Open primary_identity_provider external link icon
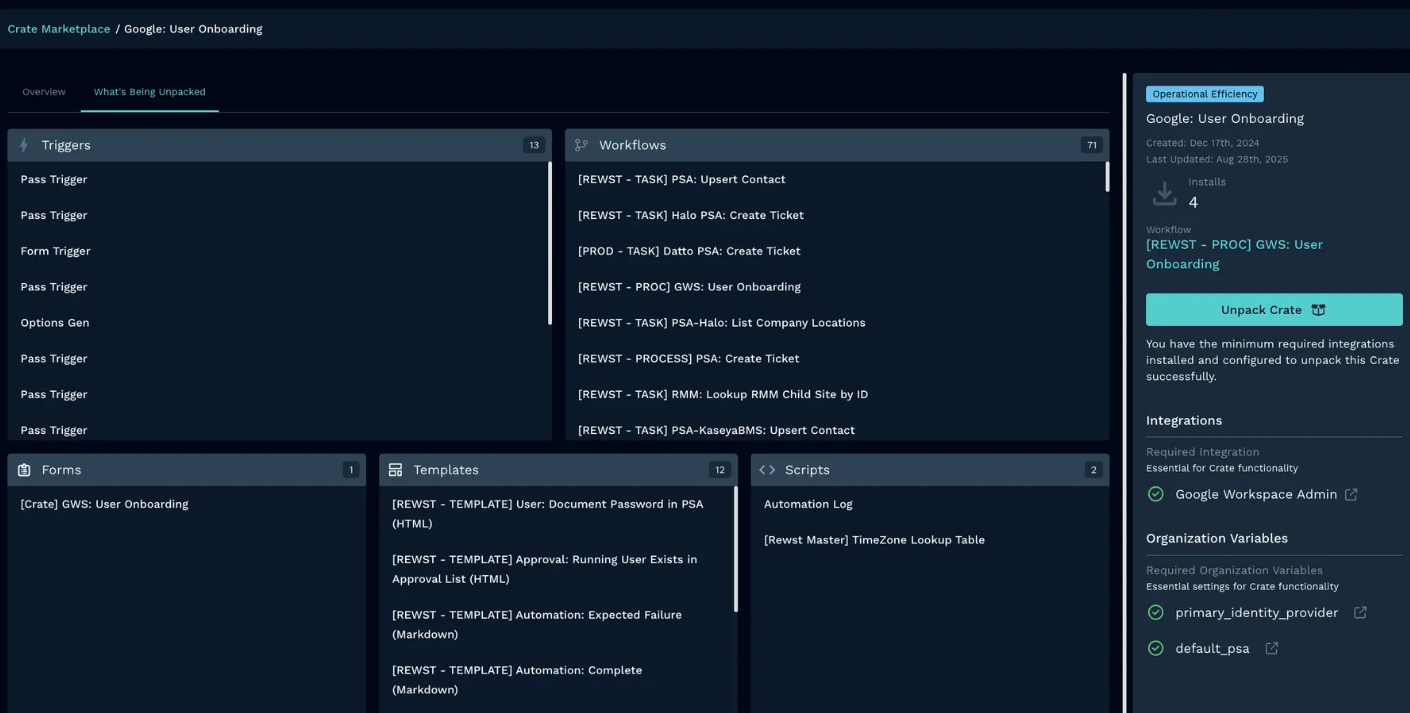The height and width of the screenshot is (713, 1410). 1360,613
